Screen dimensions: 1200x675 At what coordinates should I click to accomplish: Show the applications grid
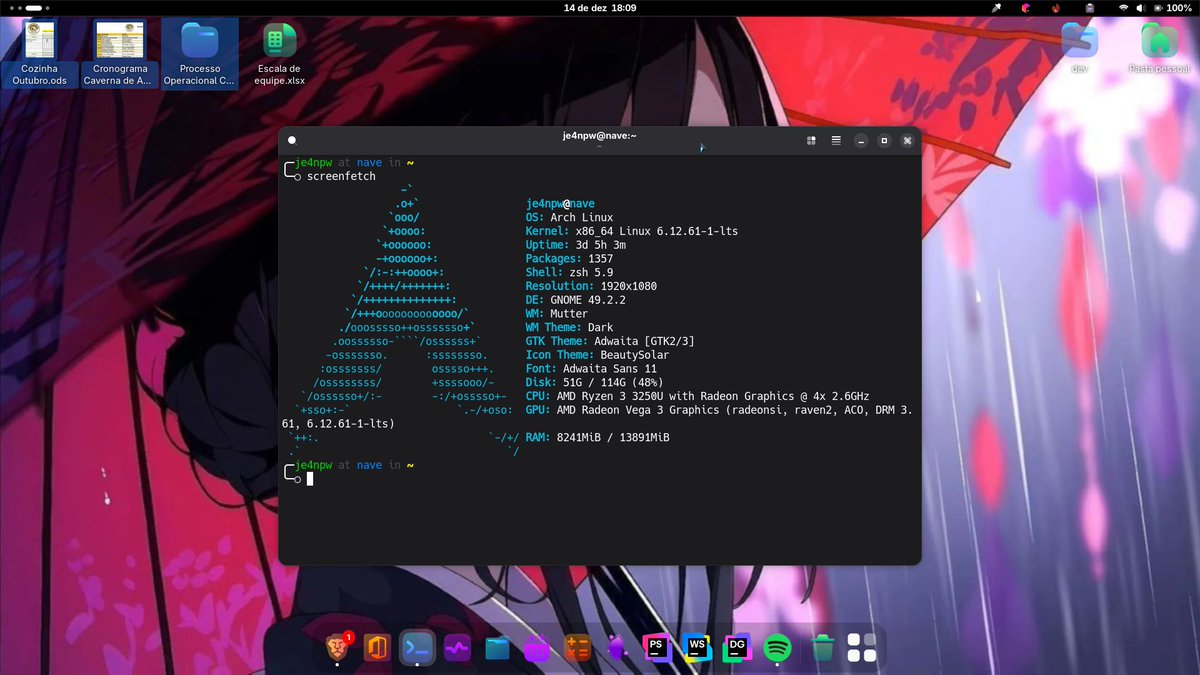[861, 648]
